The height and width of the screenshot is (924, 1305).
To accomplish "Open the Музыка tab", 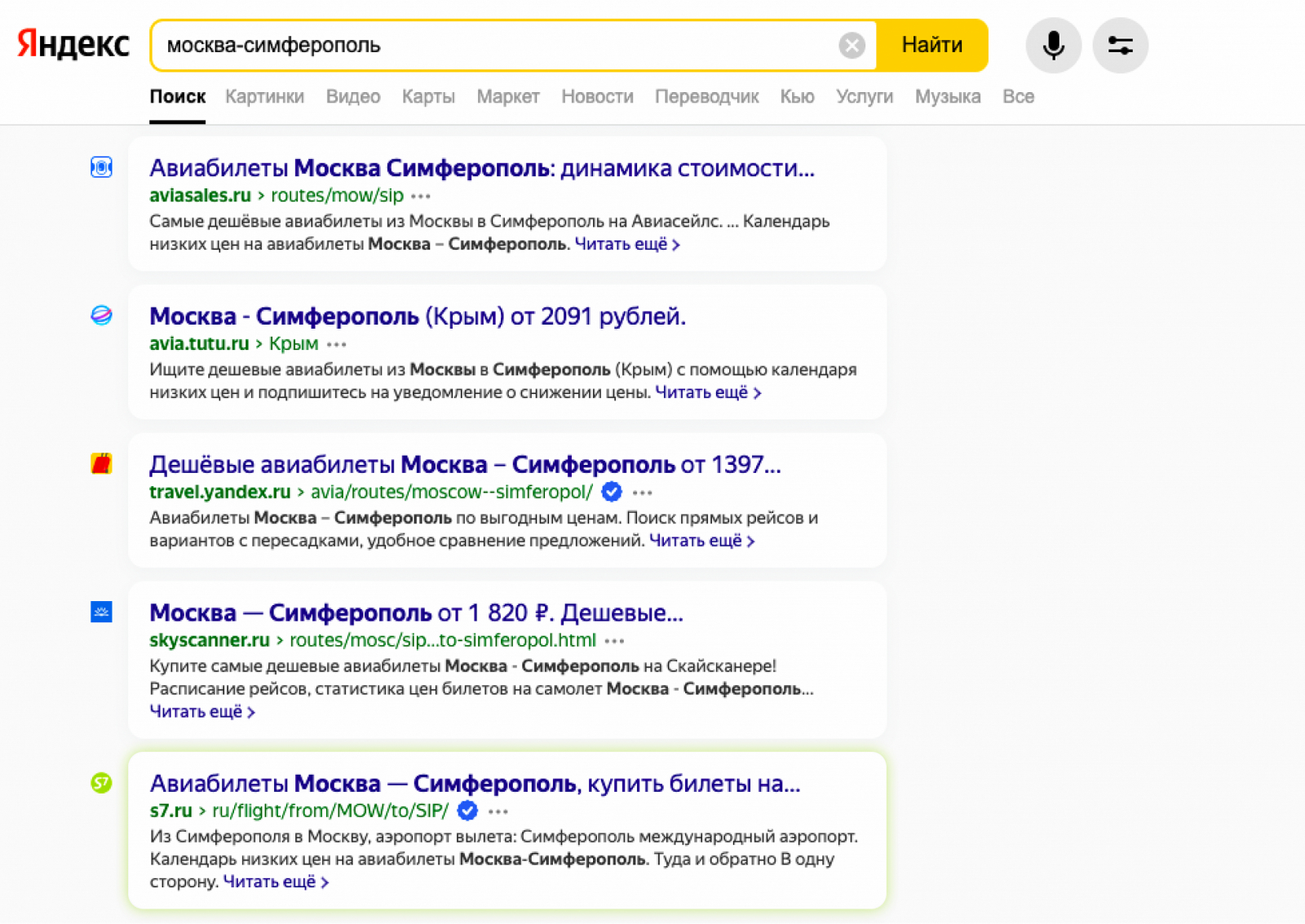I will [948, 96].
